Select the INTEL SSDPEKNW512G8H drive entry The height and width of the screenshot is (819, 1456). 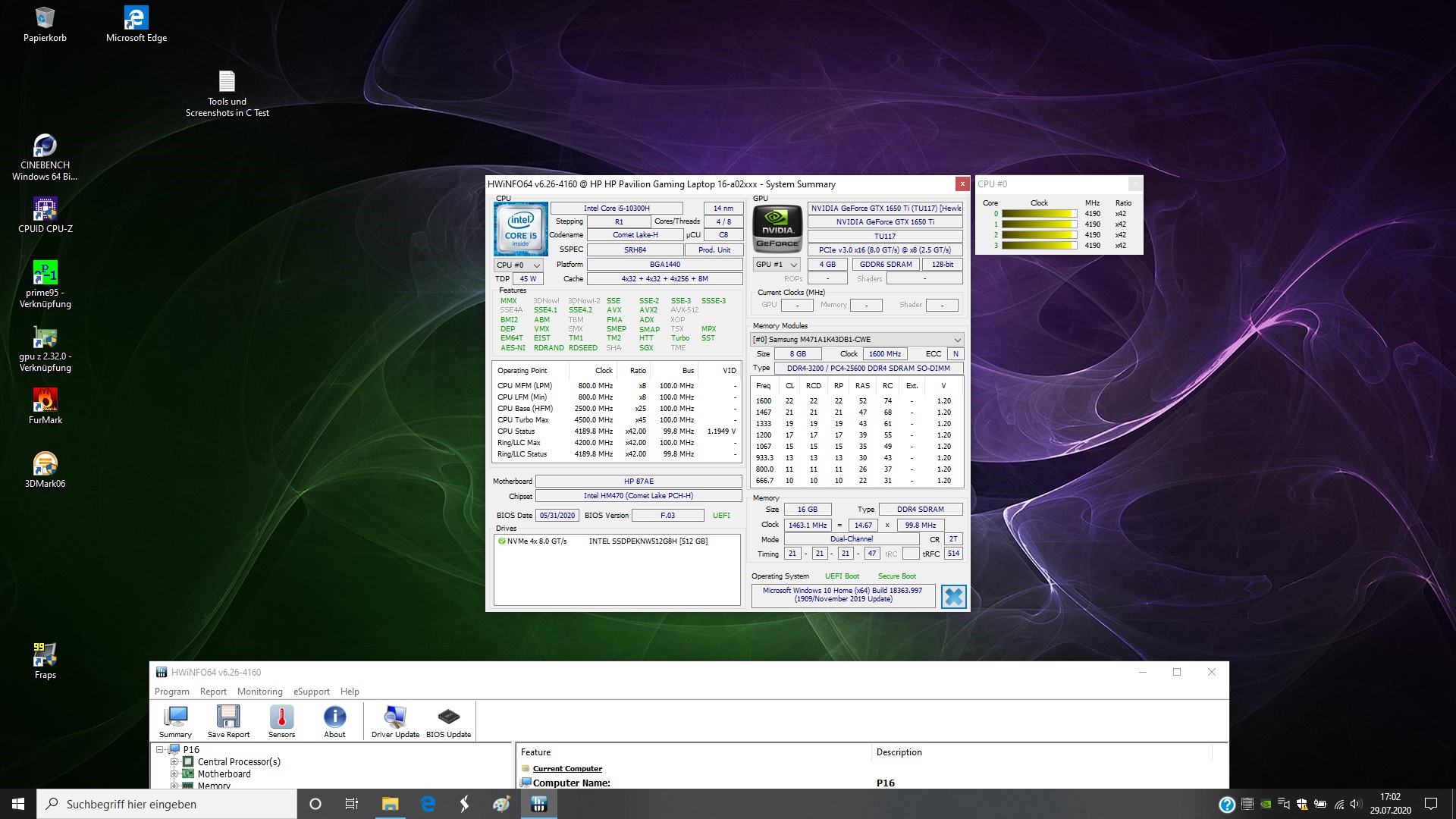tap(617, 541)
